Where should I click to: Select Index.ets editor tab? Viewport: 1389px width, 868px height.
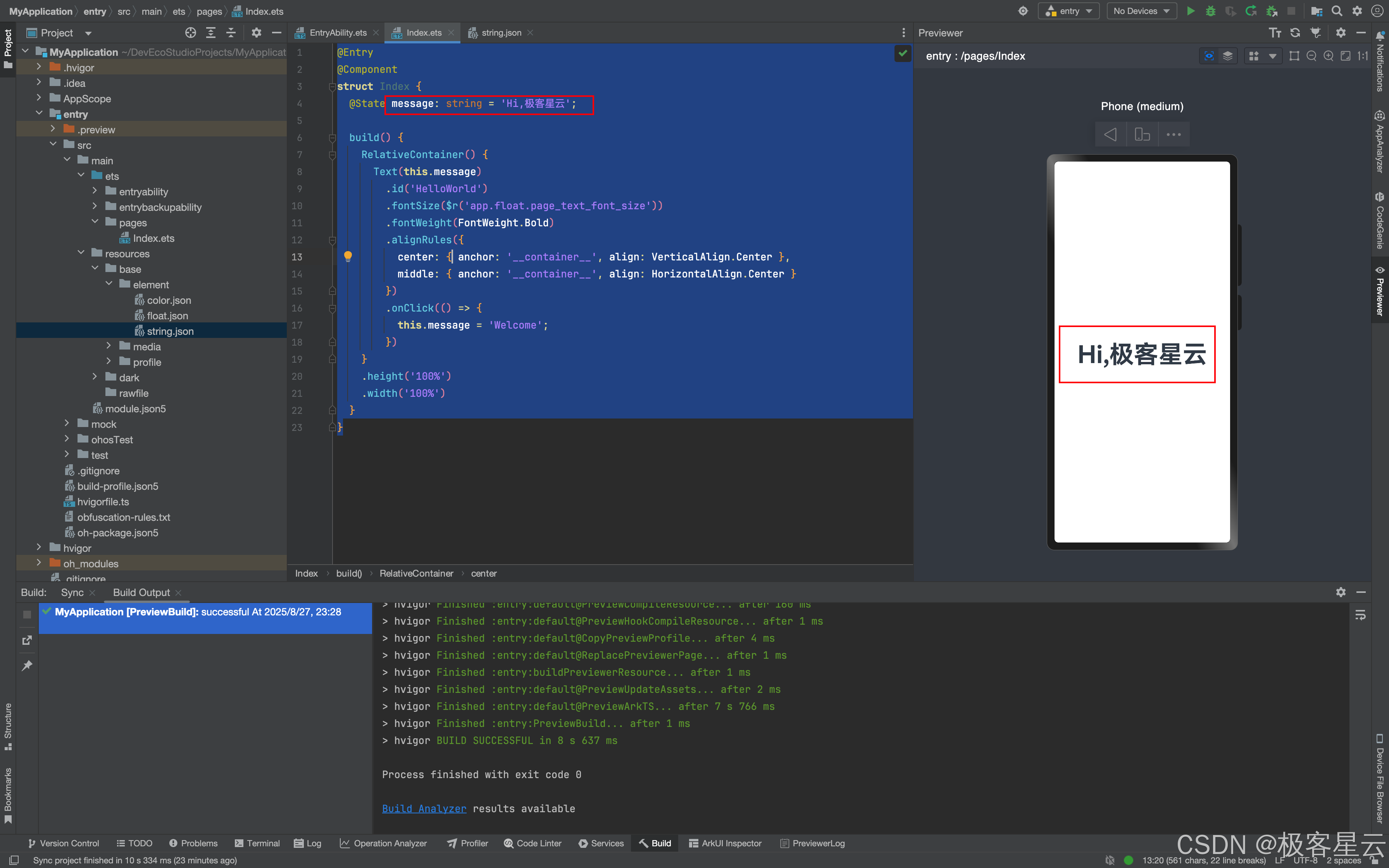[424, 33]
